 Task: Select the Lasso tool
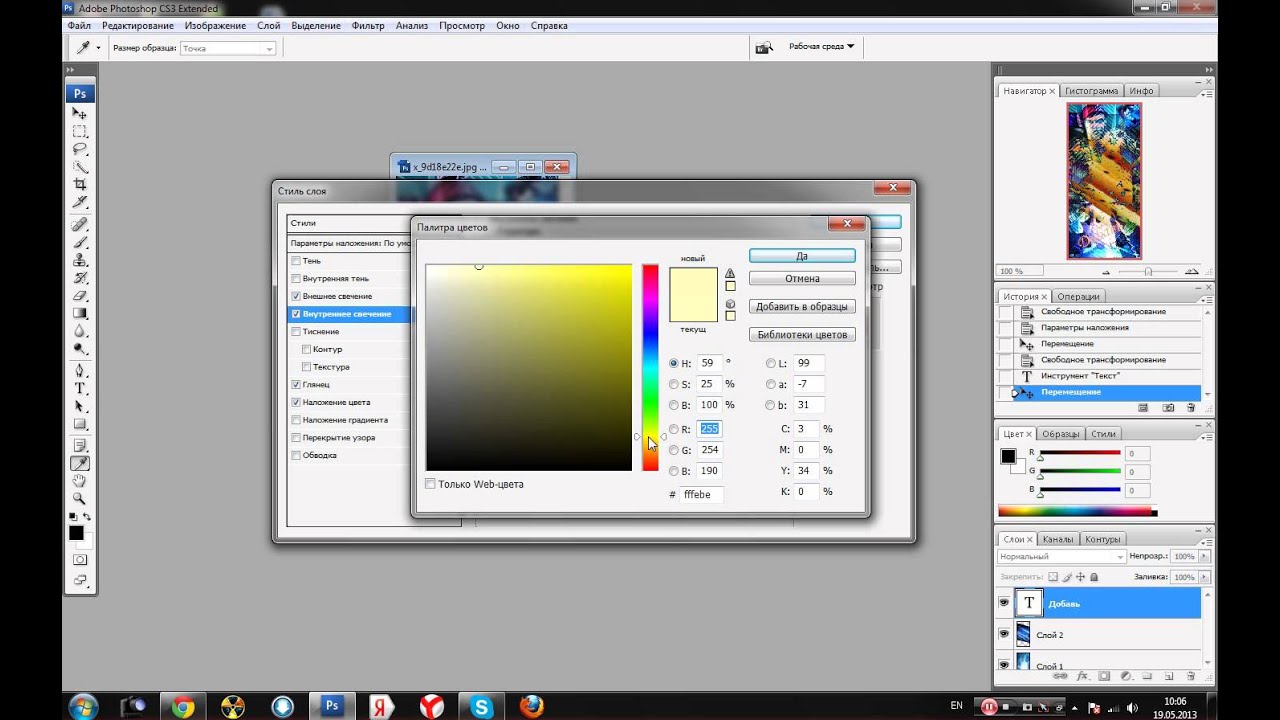tap(80, 150)
